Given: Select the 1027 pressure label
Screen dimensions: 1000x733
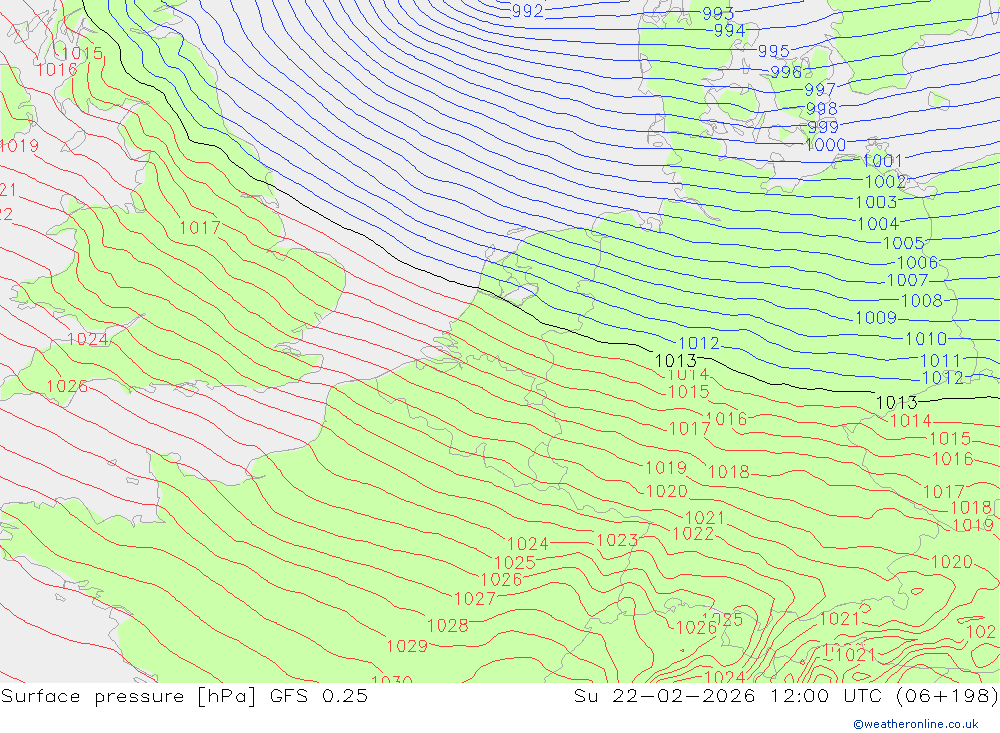Looking at the screenshot, I should click(x=475, y=598).
